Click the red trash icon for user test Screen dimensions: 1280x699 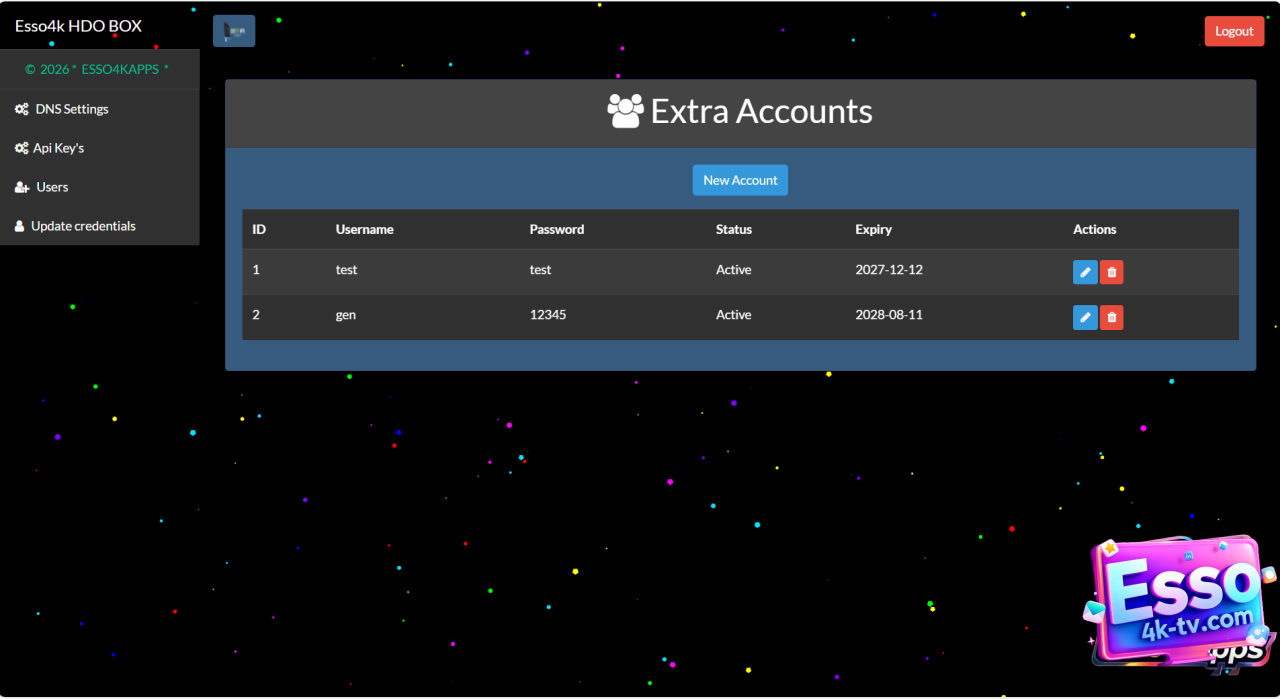1111,272
